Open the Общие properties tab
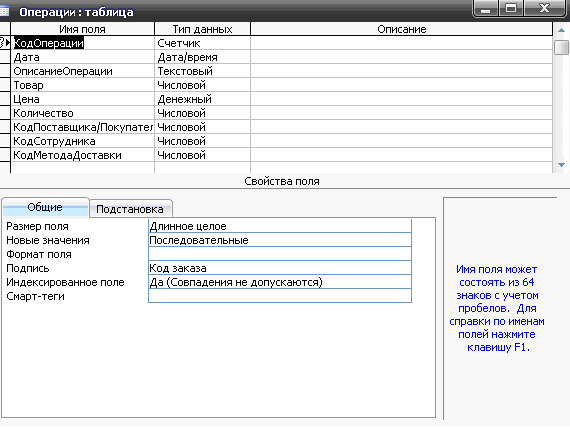 (x=45, y=207)
